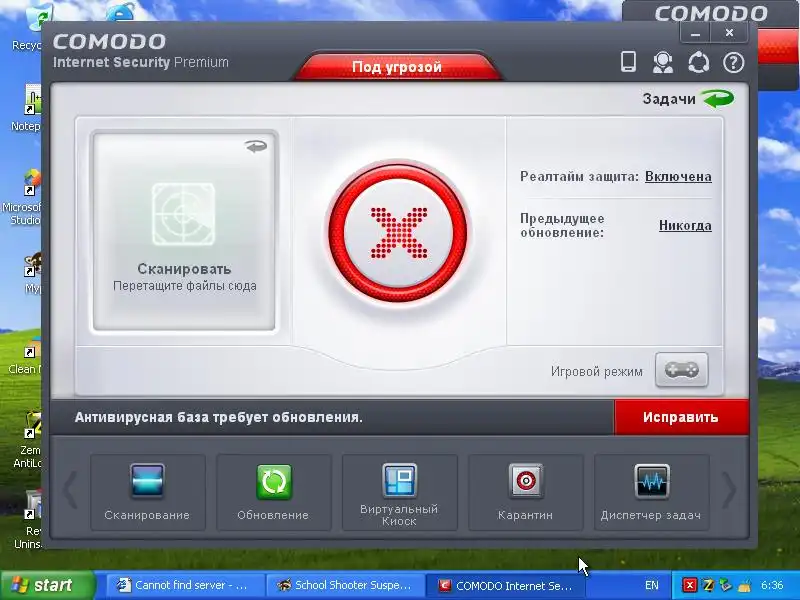Flip the scan tile using its corner arrow

pyautogui.click(x=256, y=146)
